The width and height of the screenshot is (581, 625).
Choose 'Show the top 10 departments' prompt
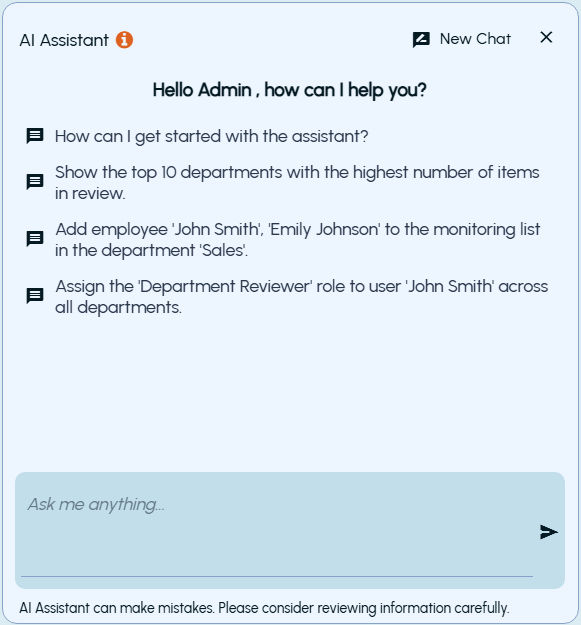click(297, 183)
